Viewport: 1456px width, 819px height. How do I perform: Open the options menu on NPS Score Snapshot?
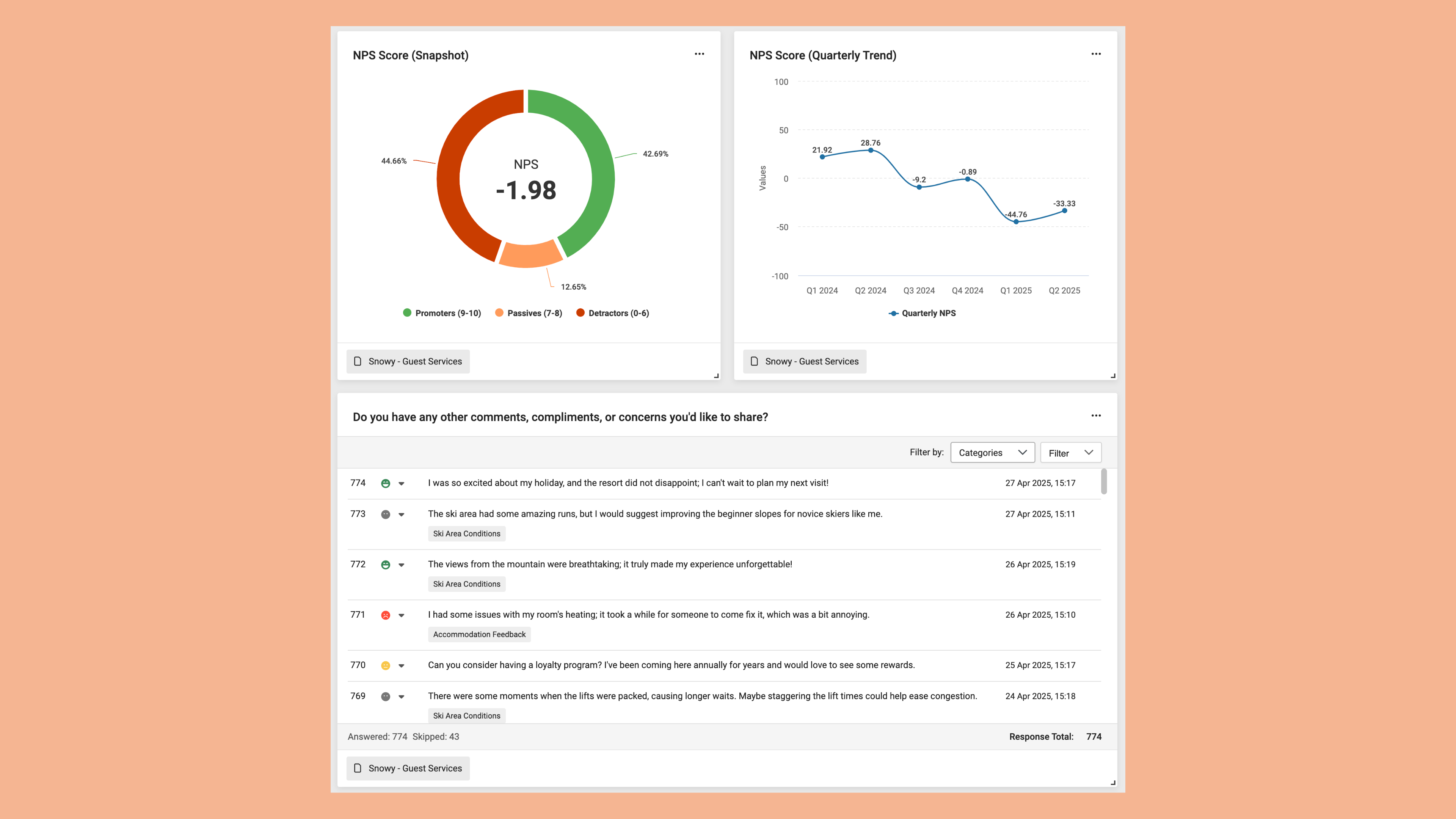pos(699,54)
